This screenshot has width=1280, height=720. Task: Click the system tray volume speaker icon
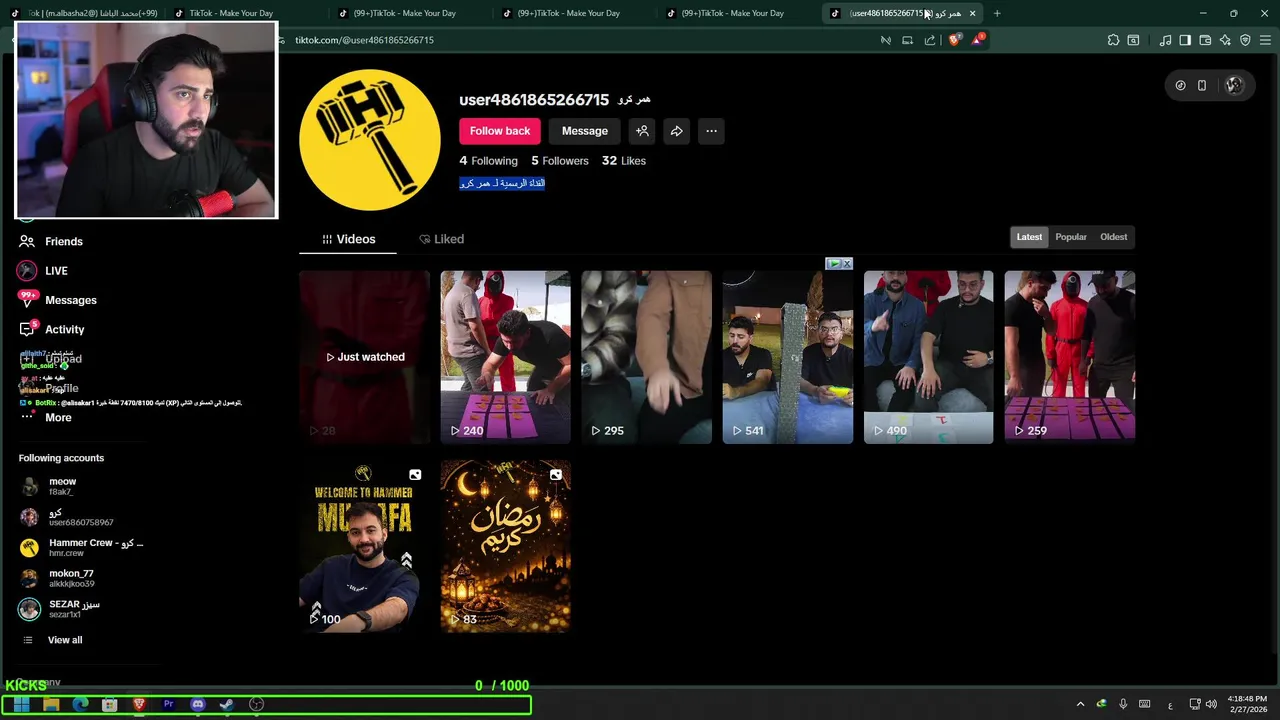tap(1212, 704)
